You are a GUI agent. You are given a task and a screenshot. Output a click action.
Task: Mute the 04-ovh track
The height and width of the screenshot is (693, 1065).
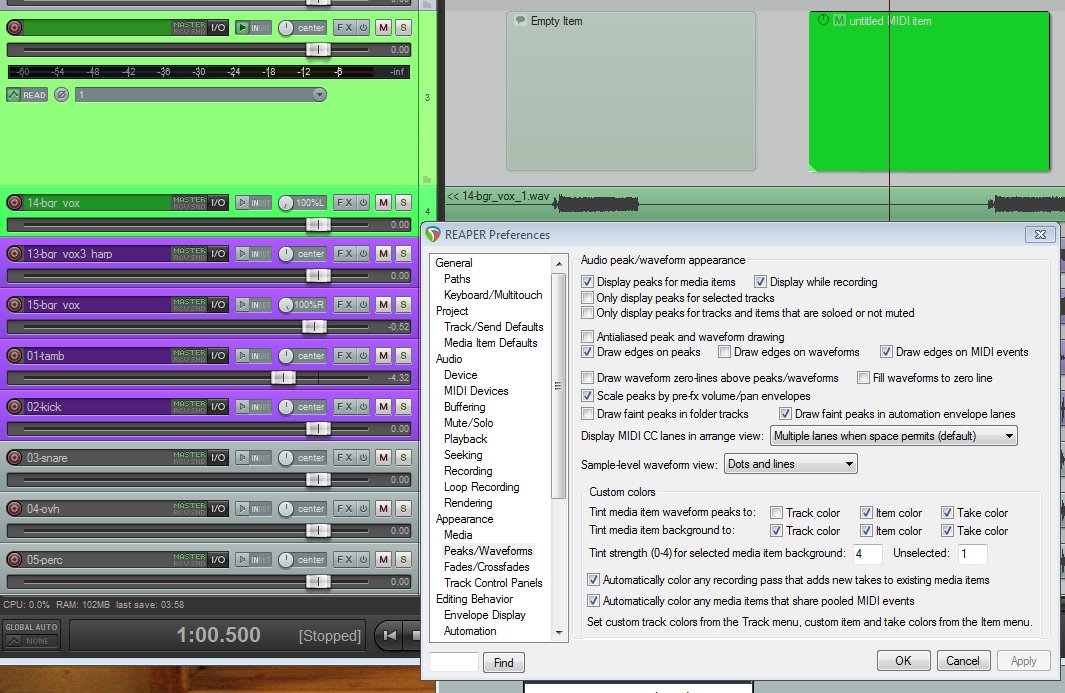[x=384, y=508]
